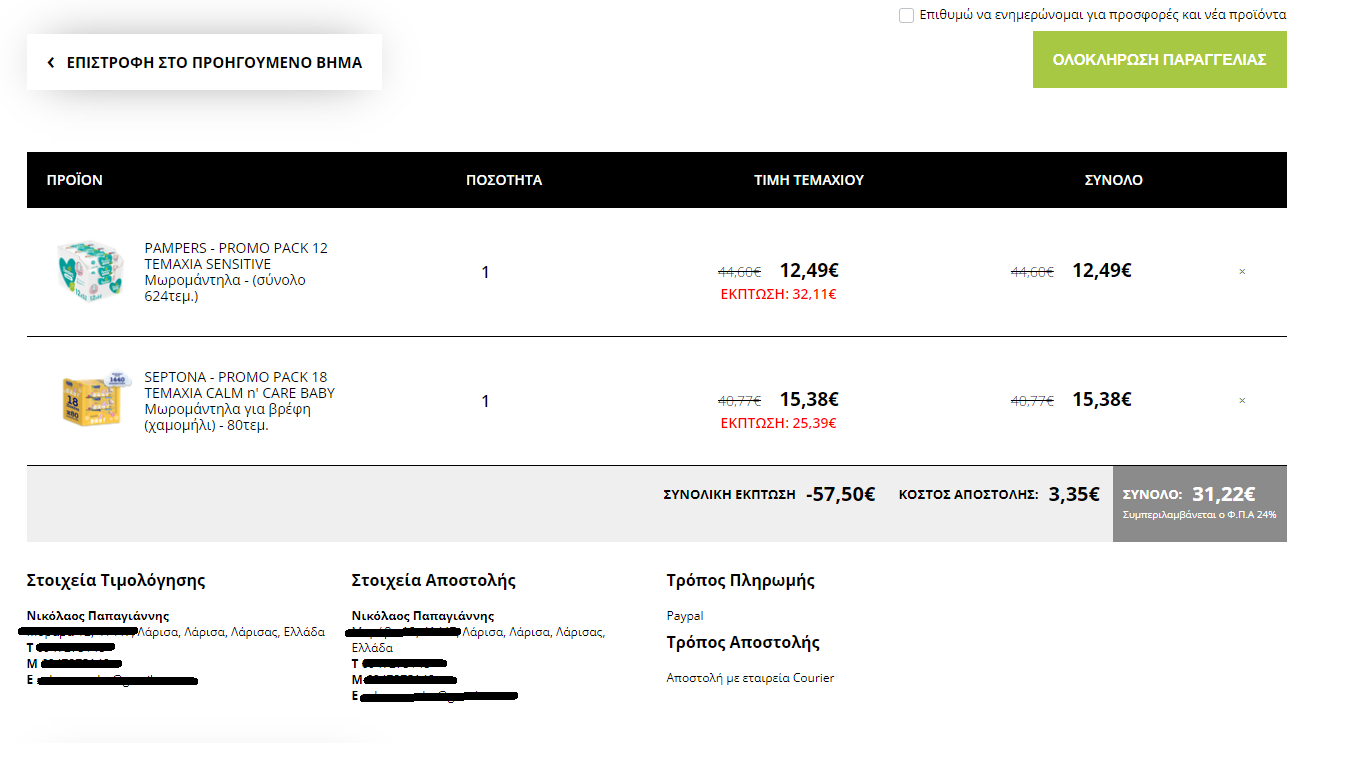Remove the SEPTONA item with its x icon

pyautogui.click(x=1242, y=400)
